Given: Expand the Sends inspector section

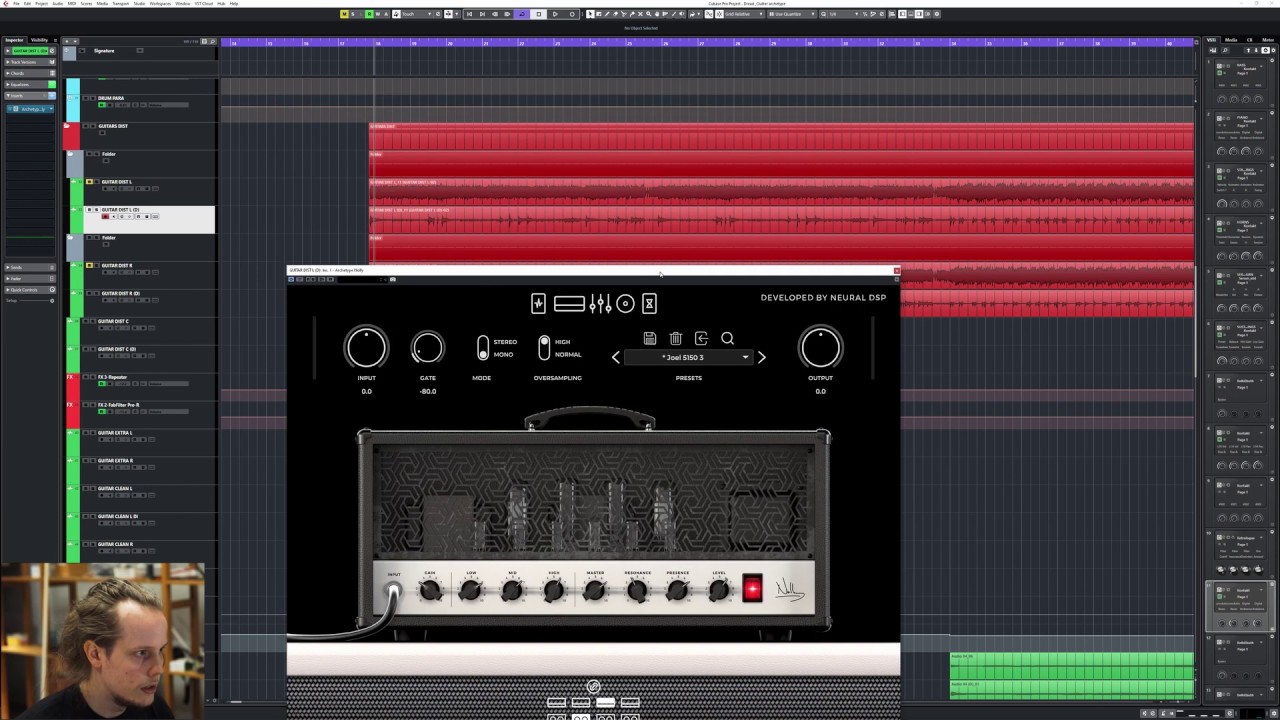Looking at the screenshot, I should (29, 267).
